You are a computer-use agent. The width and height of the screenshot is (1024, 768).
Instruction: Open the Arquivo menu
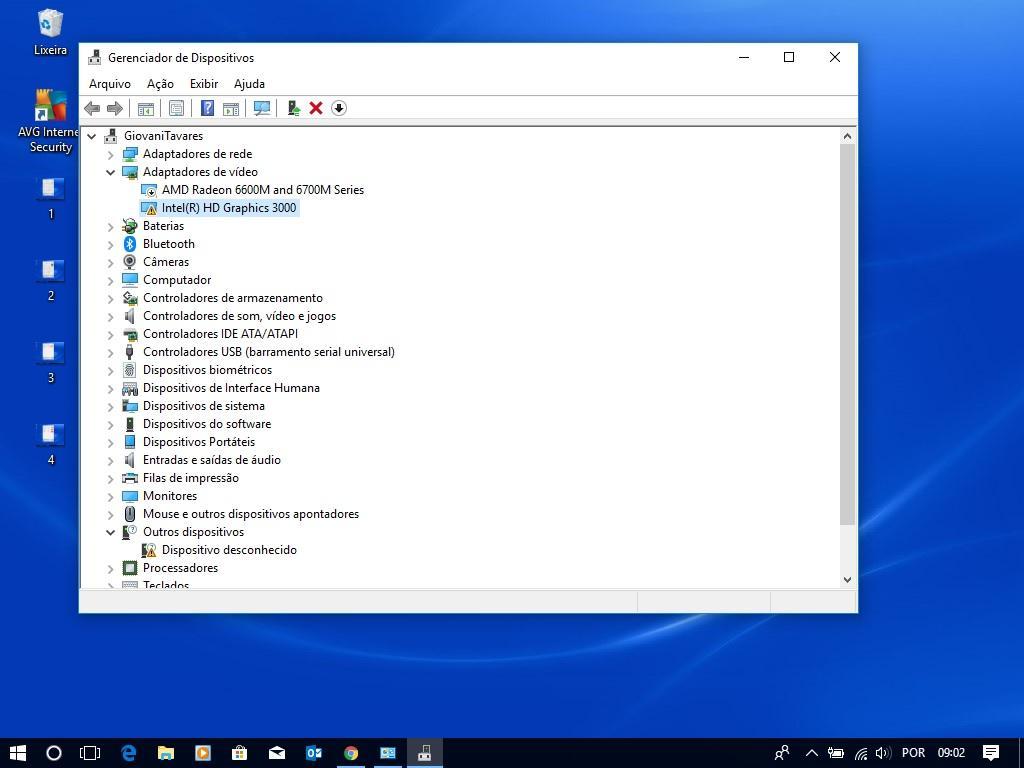[x=110, y=84]
